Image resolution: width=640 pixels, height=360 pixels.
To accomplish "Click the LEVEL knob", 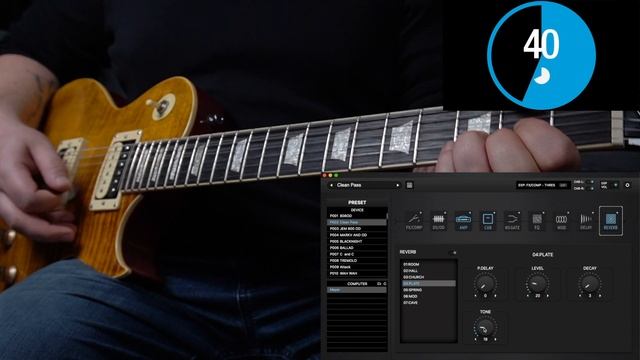I will click(538, 283).
